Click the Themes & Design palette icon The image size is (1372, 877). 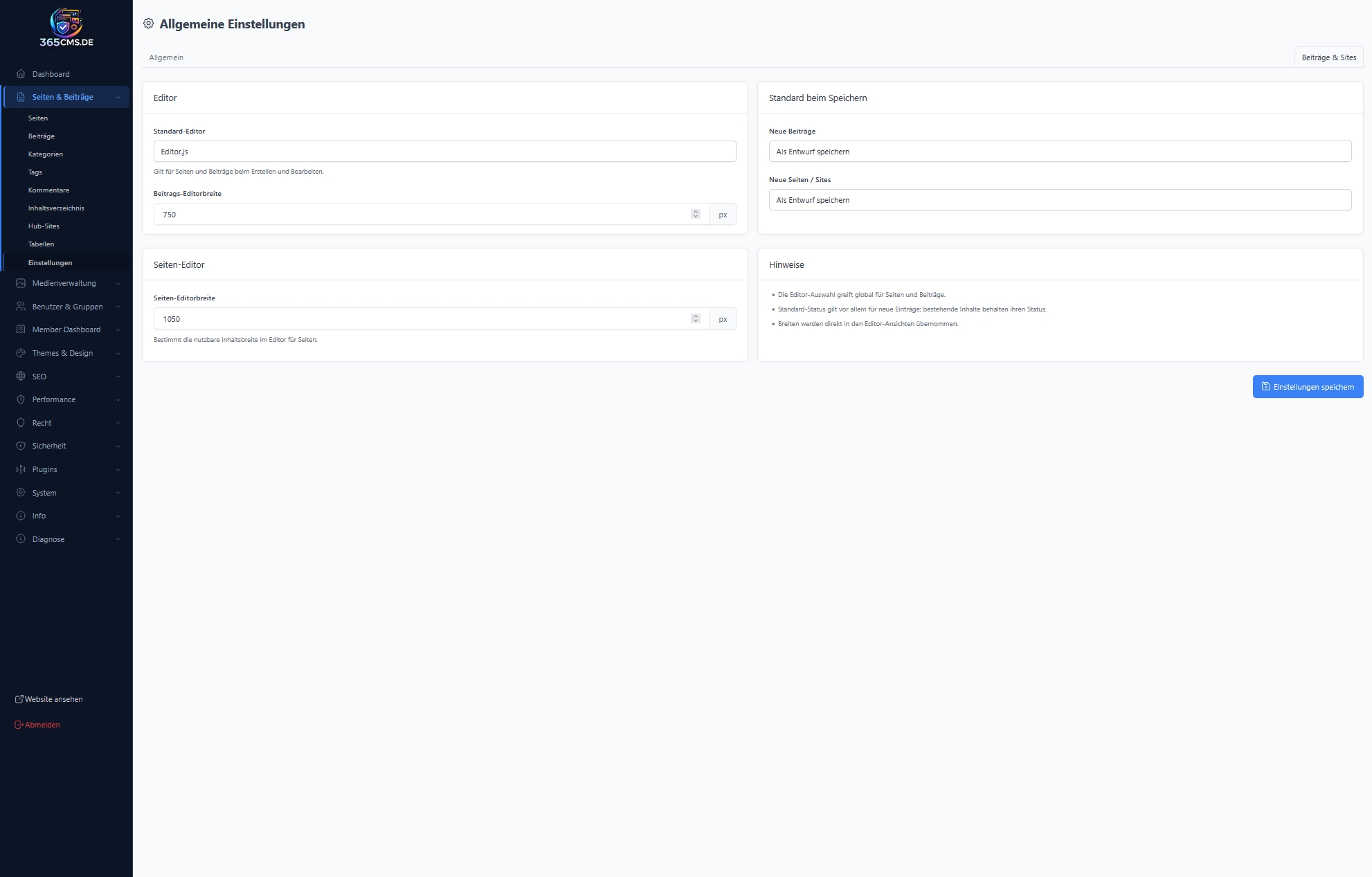click(x=21, y=353)
